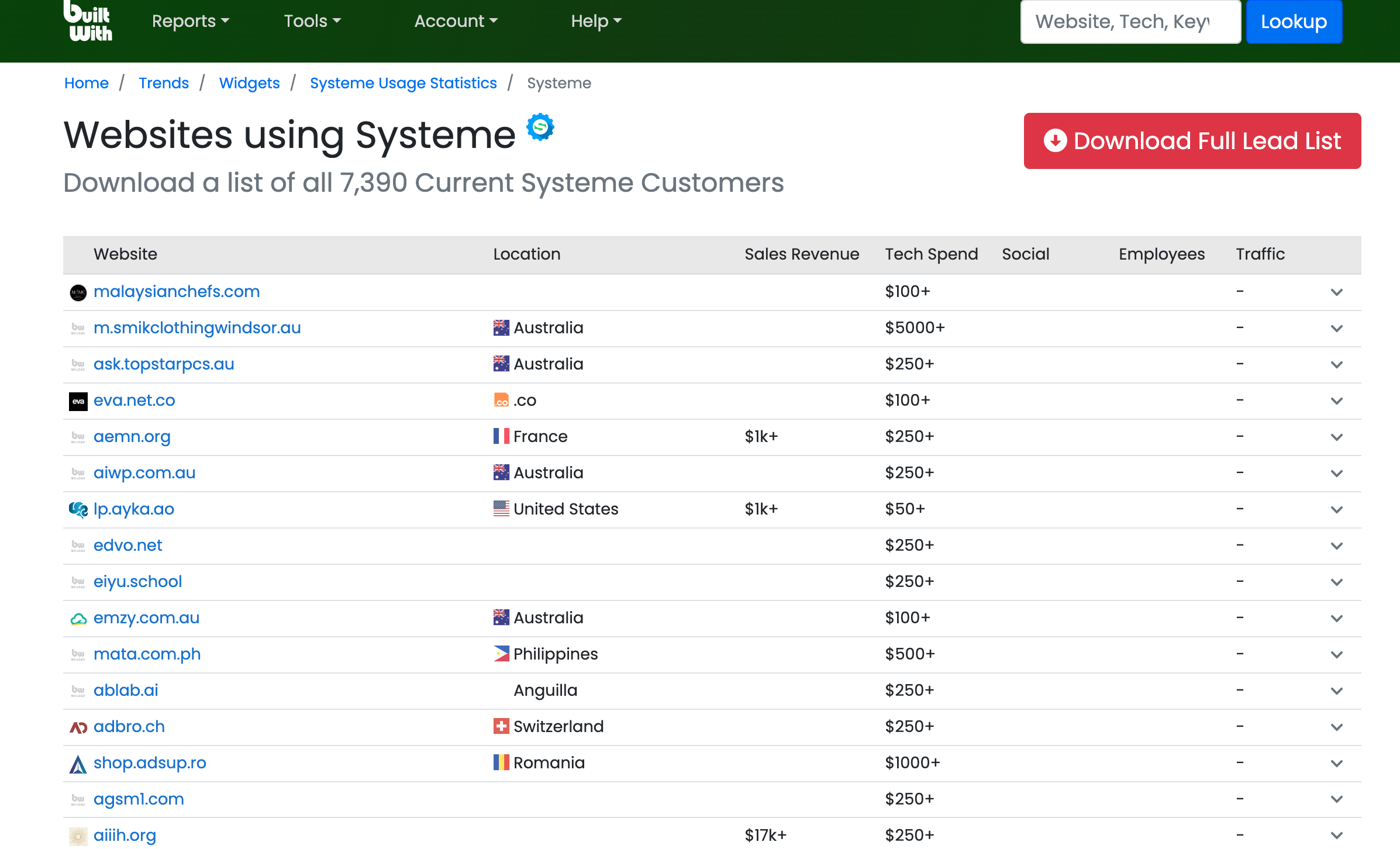The height and width of the screenshot is (849, 1400).
Task: Expand the edvo.net row chevron
Action: [x=1336, y=546]
